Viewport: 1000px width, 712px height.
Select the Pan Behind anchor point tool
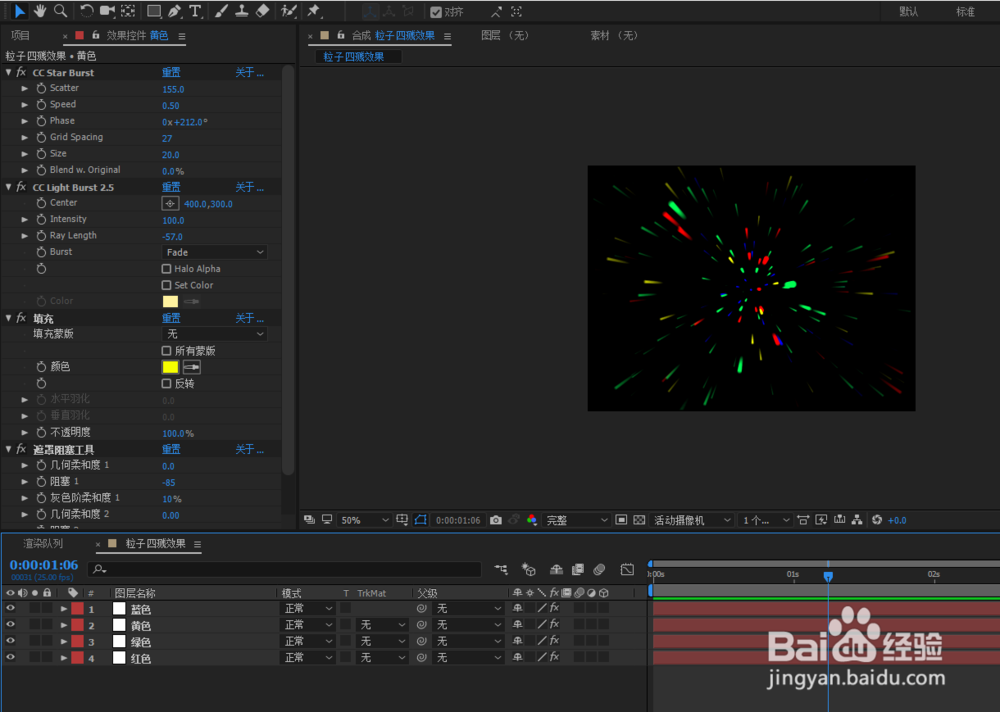[x=128, y=11]
